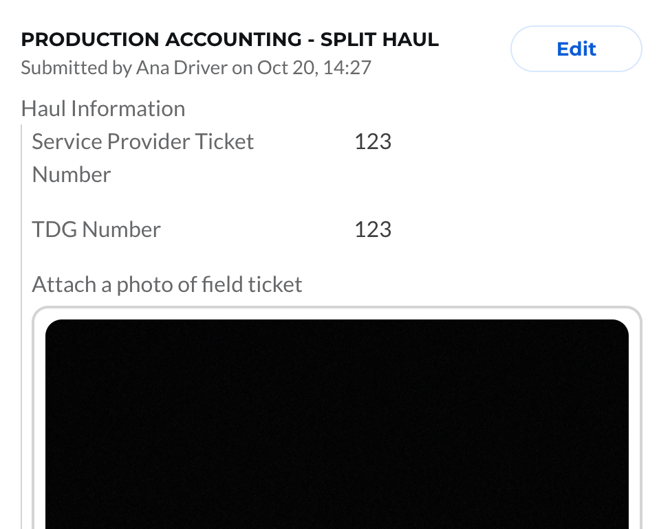The width and height of the screenshot is (670, 529).
Task: Click the word 'HAUL' in the header
Action: tap(410, 41)
